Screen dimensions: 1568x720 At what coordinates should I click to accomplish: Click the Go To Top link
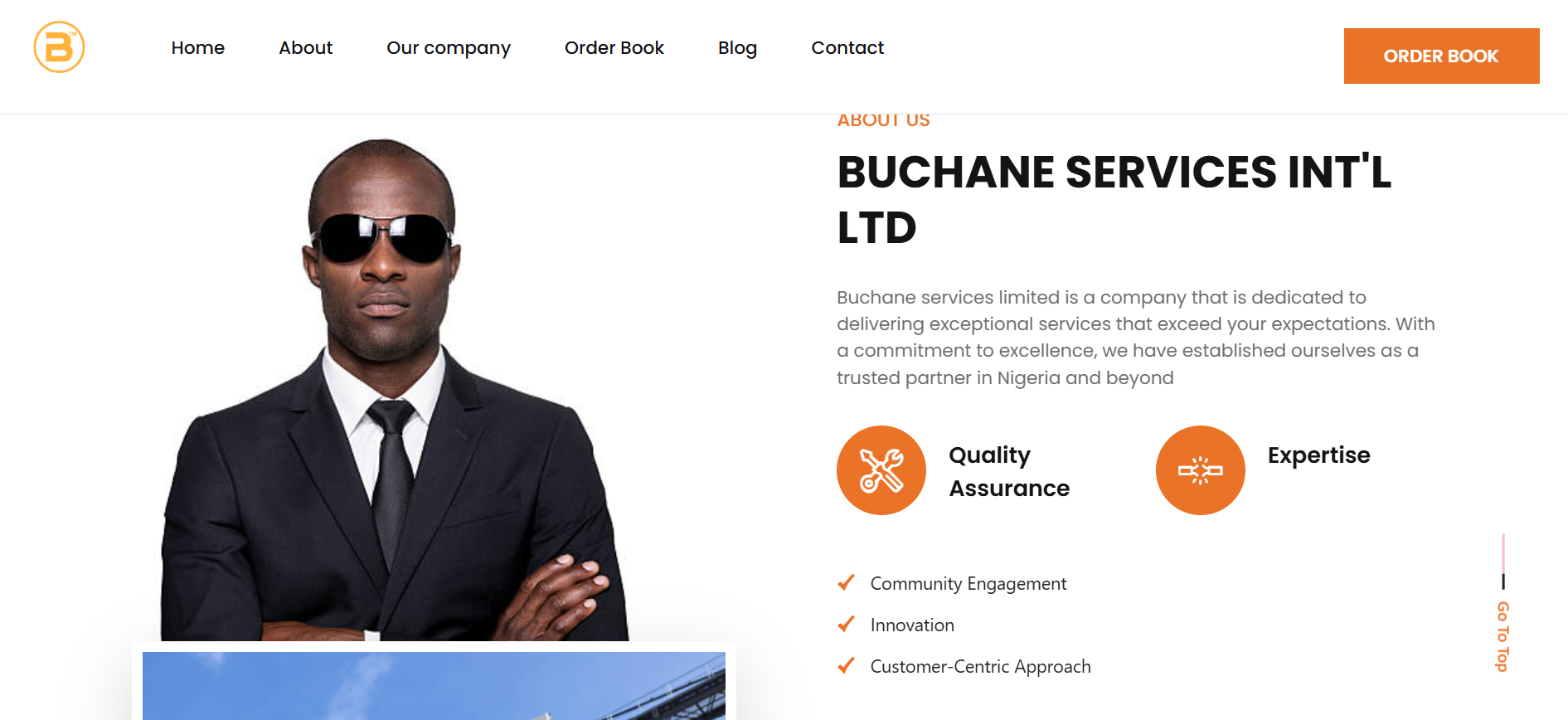point(1502,636)
